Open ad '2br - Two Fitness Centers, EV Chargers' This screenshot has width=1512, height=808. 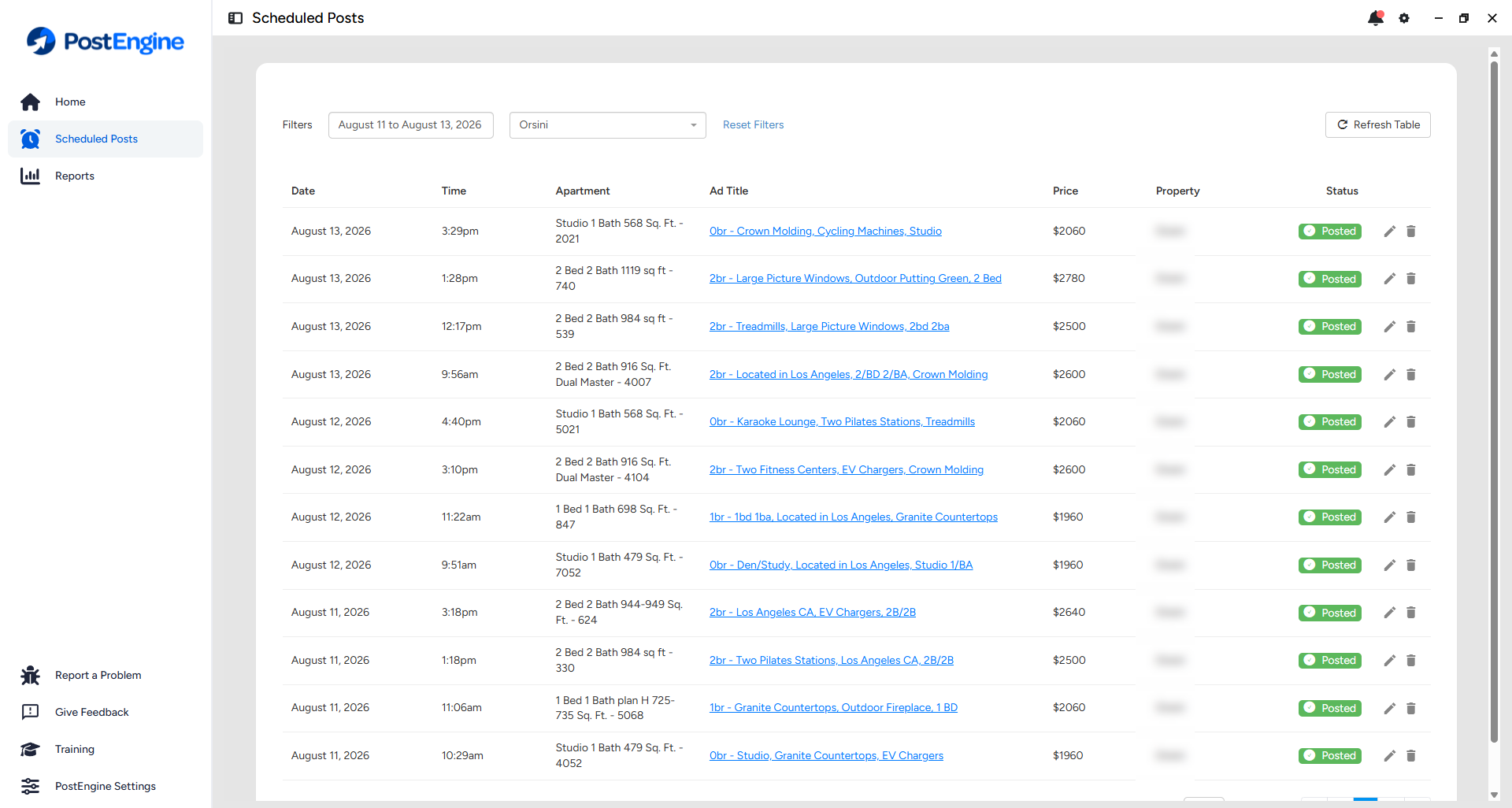(x=847, y=470)
